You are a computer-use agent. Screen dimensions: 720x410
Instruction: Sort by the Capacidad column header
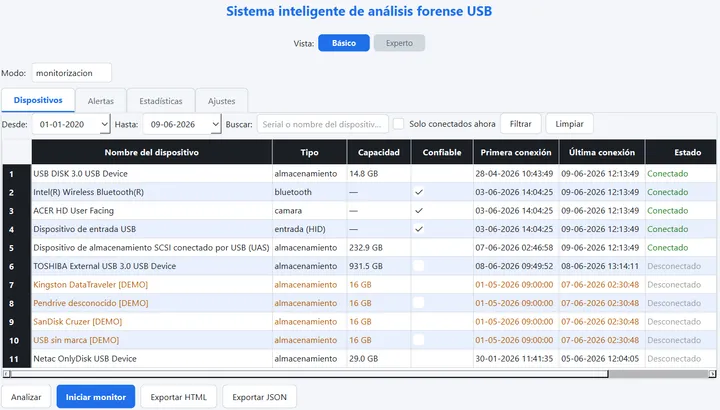[x=379, y=152]
